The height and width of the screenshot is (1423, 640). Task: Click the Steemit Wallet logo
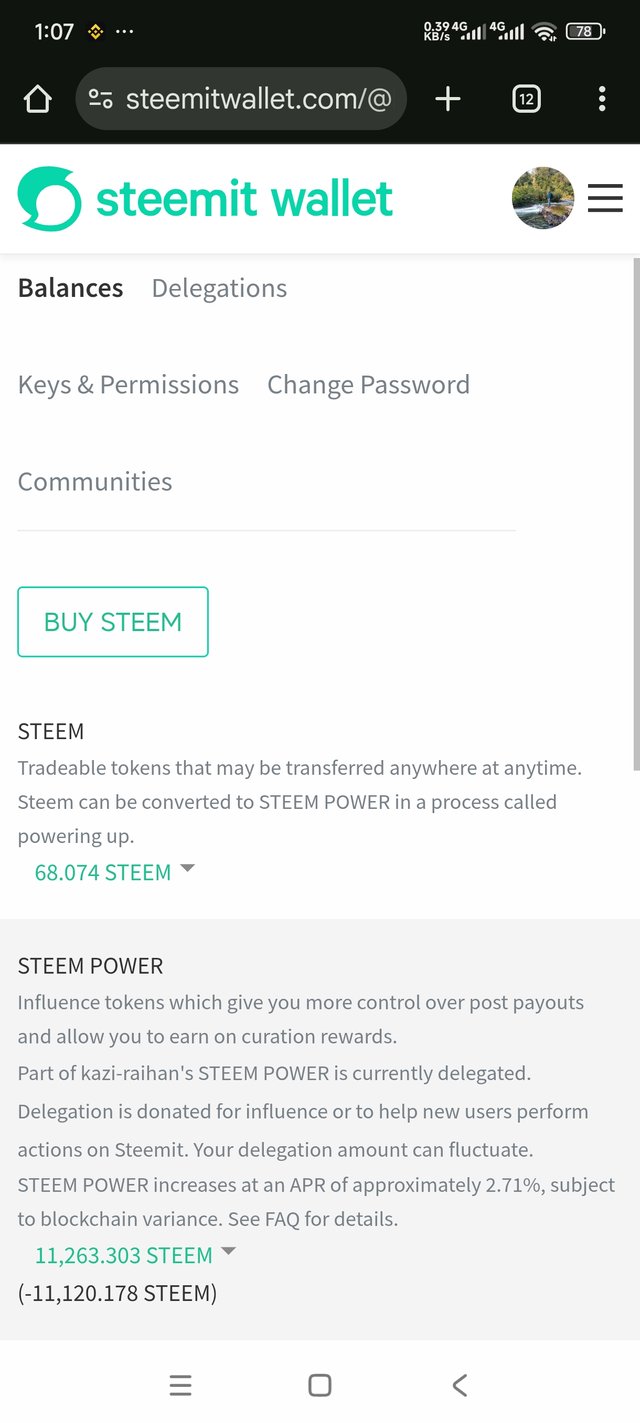click(x=205, y=199)
